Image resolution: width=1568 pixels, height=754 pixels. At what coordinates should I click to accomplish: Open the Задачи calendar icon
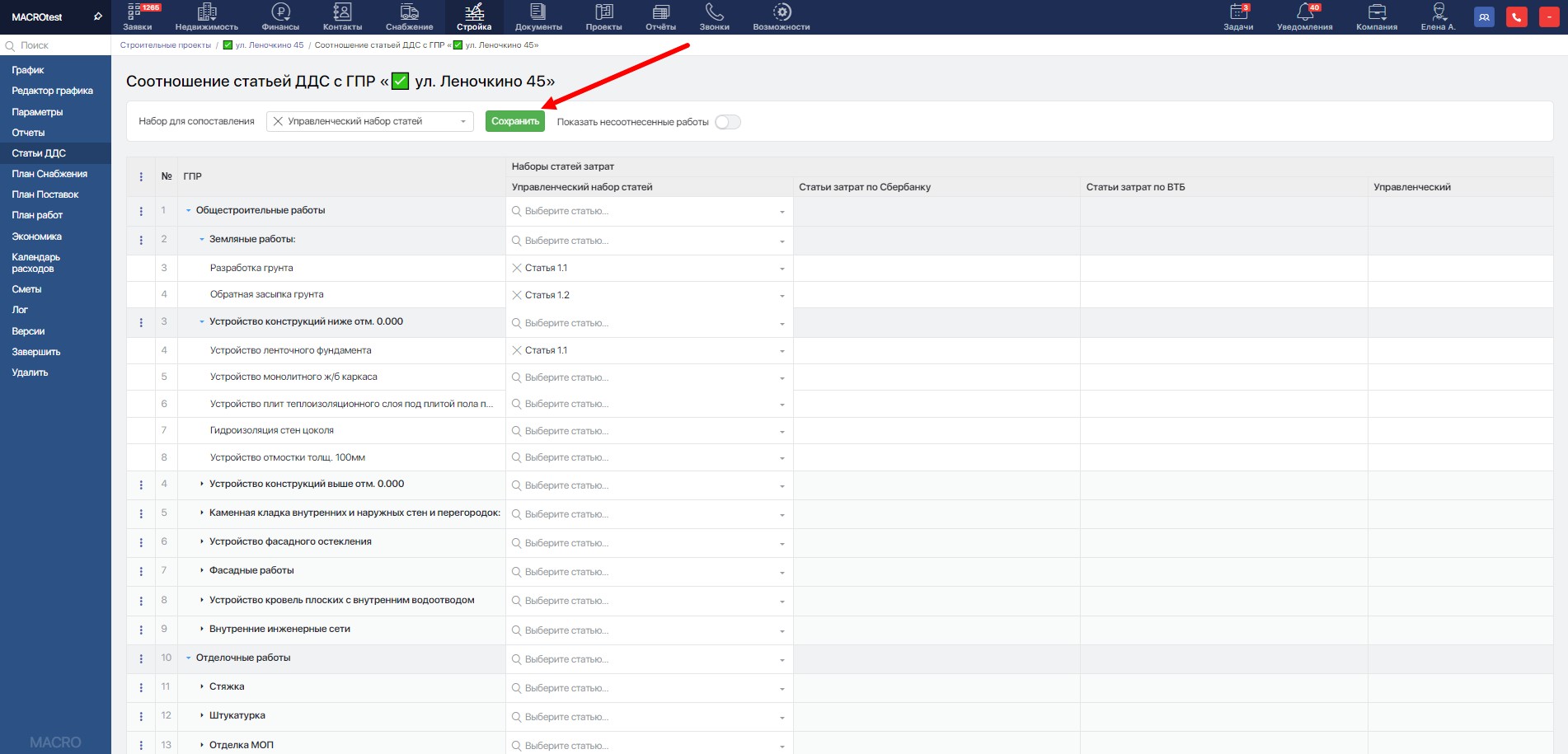click(x=1238, y=12)
